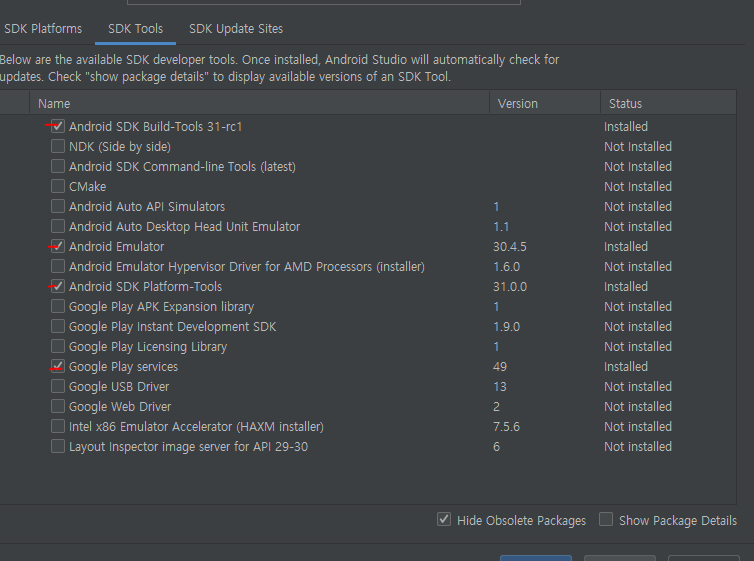Screen dimensions: 754x561
Task: Select the 'Layout Inspector image server for API 29-30' name
Action: coord(188,447)
